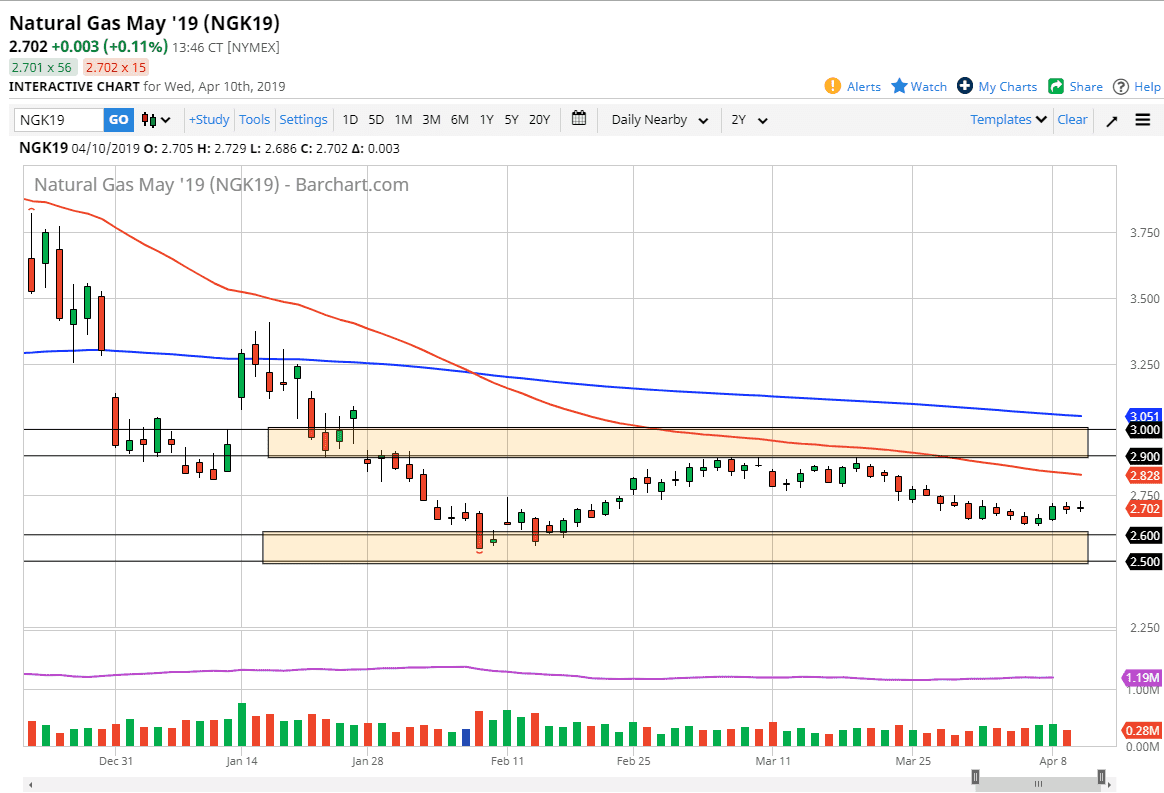Select the 1M time range
Image resolution: width=1164 pixels, height=793 pixels.
[403, 120]
